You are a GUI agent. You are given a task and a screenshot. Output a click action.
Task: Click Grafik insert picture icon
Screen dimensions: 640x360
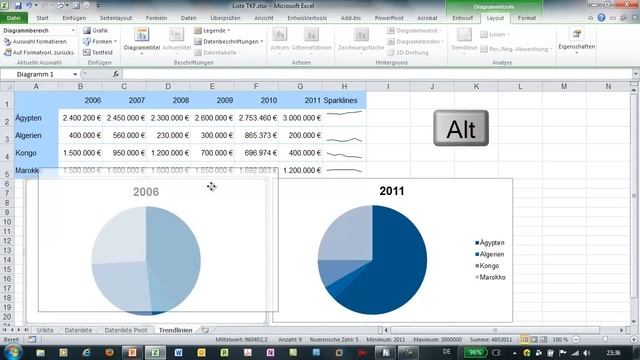pyautogui.click(x=96, y=31)
